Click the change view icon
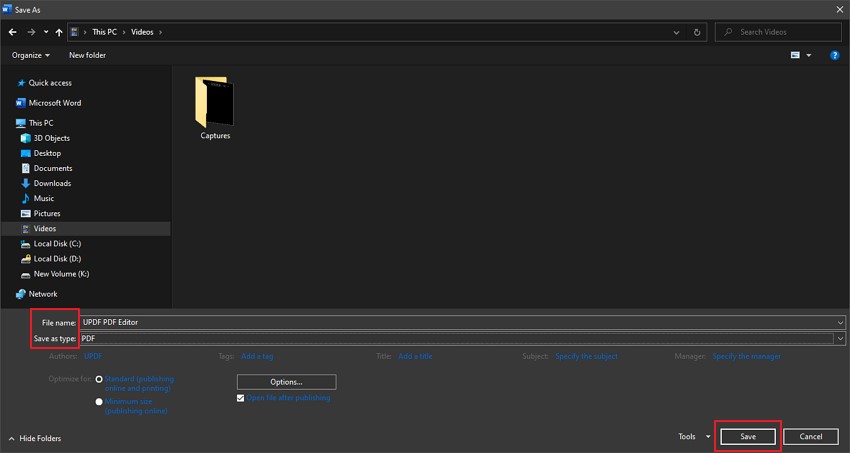Screen dimensions: 850x453 [x=795, y=55]
